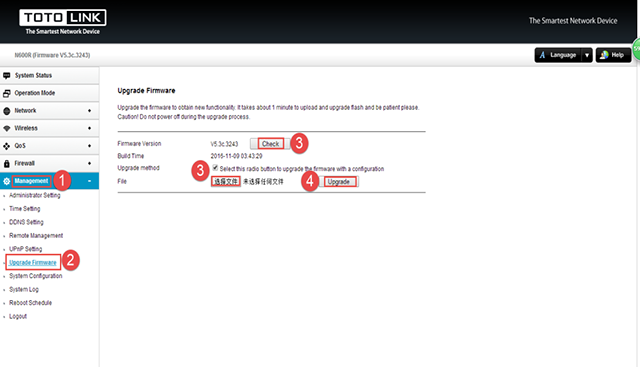The image size is (640, 367).
Task: Open Upgrade Firmware menu item
Action: click(x=33, y=262)
